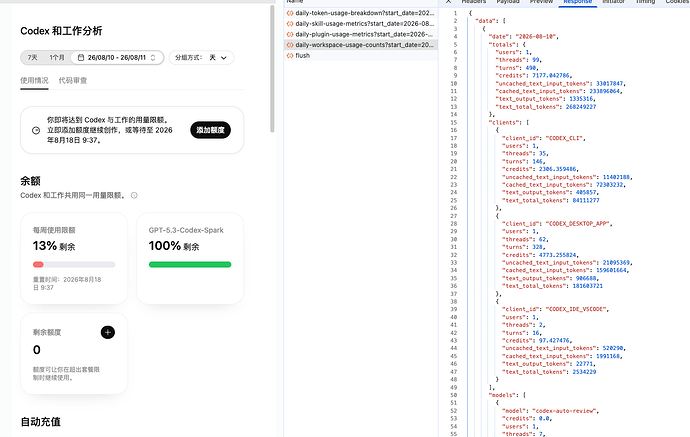This screenshot has width=690, height=437.
Task: Open the 分组方式 grouping dropdown
Action: click(x=201, y=58)
